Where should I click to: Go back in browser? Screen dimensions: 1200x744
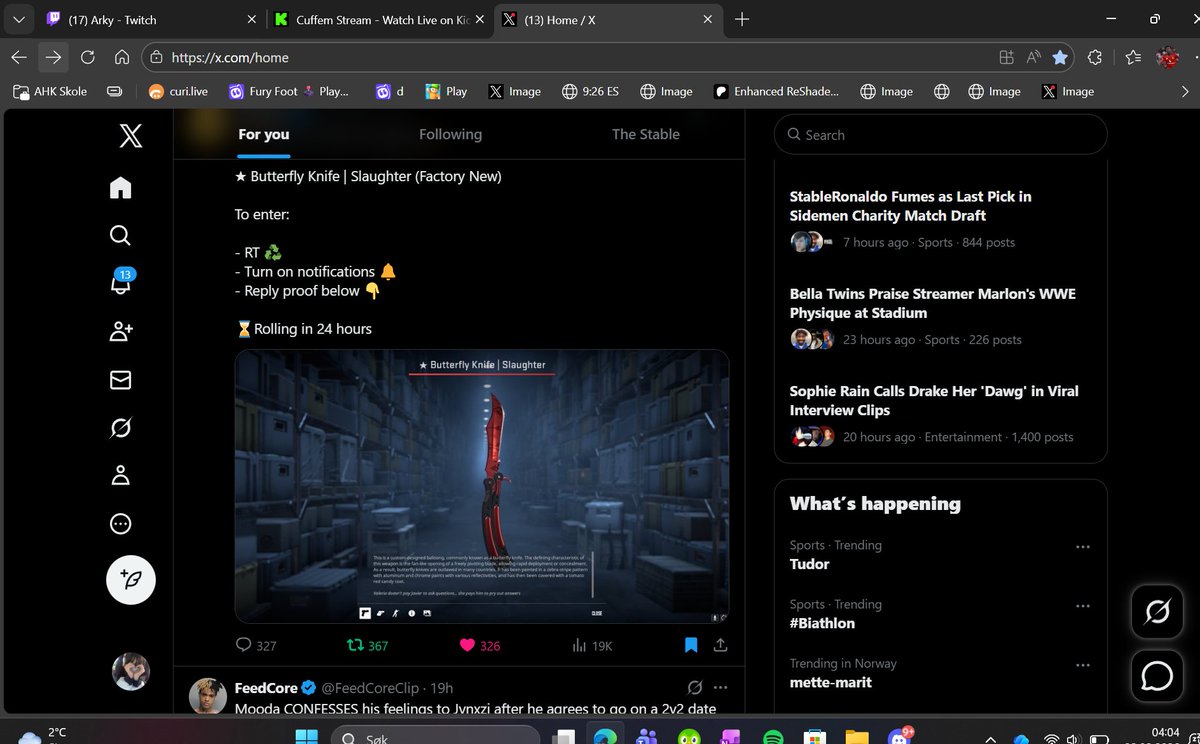coord(19,57)
